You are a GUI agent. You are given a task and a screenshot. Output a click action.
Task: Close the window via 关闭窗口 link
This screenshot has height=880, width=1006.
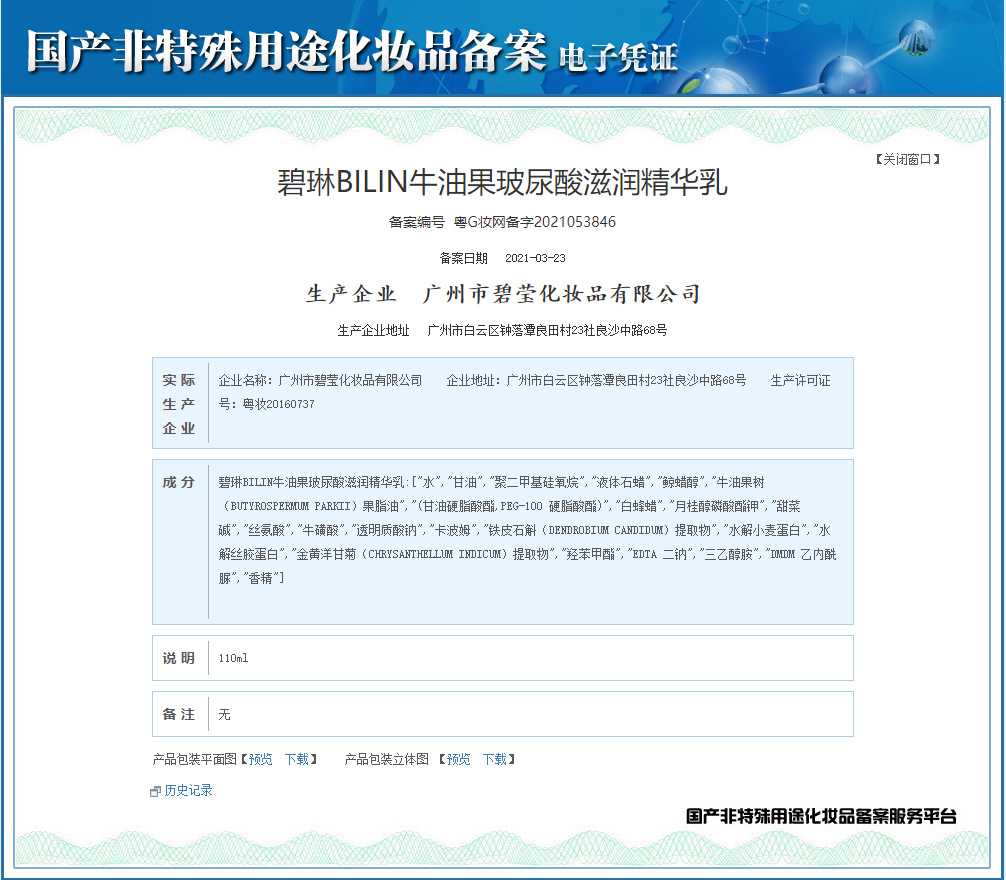point(907,159)
